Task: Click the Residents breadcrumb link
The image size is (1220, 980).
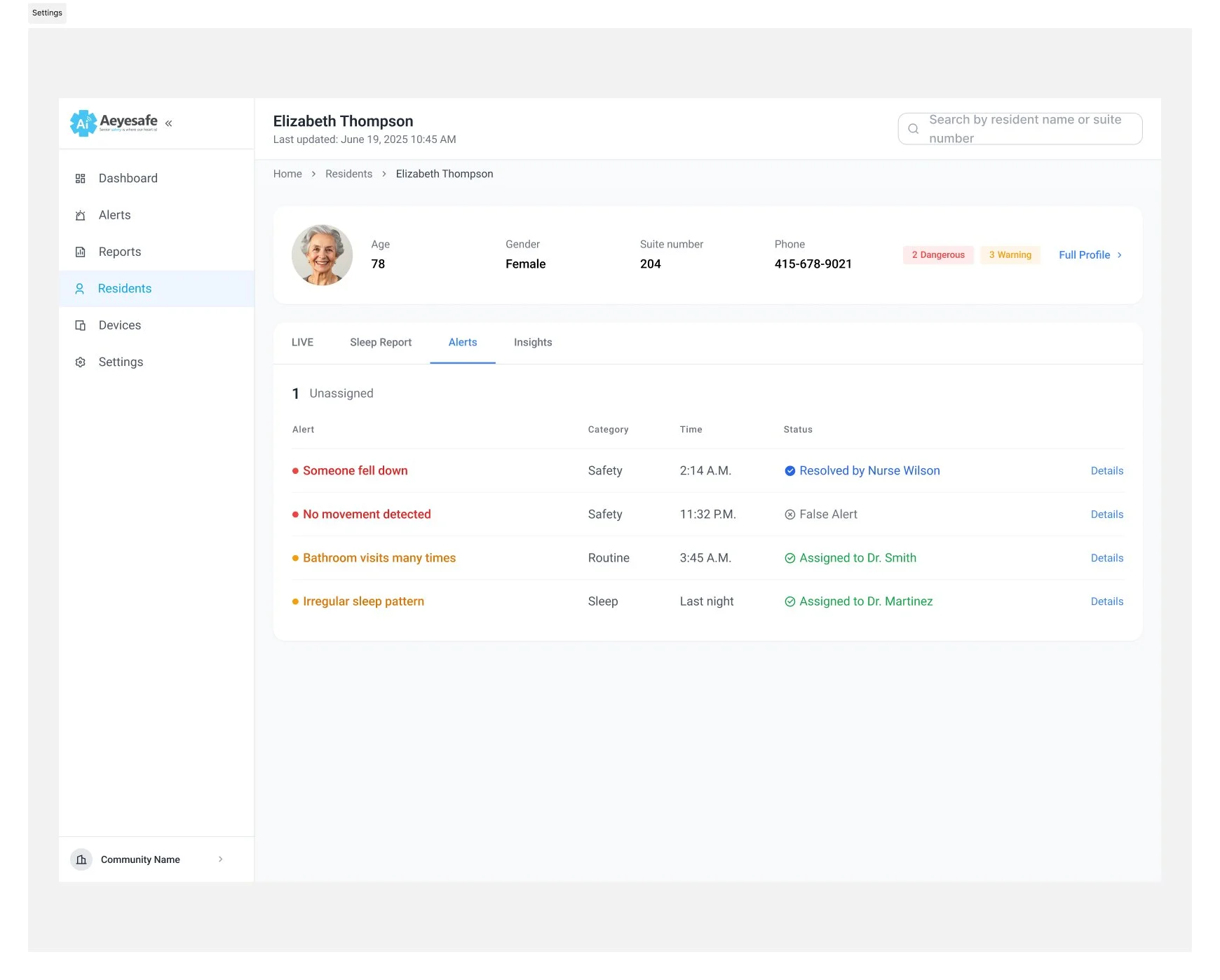Action: [348, 174]
